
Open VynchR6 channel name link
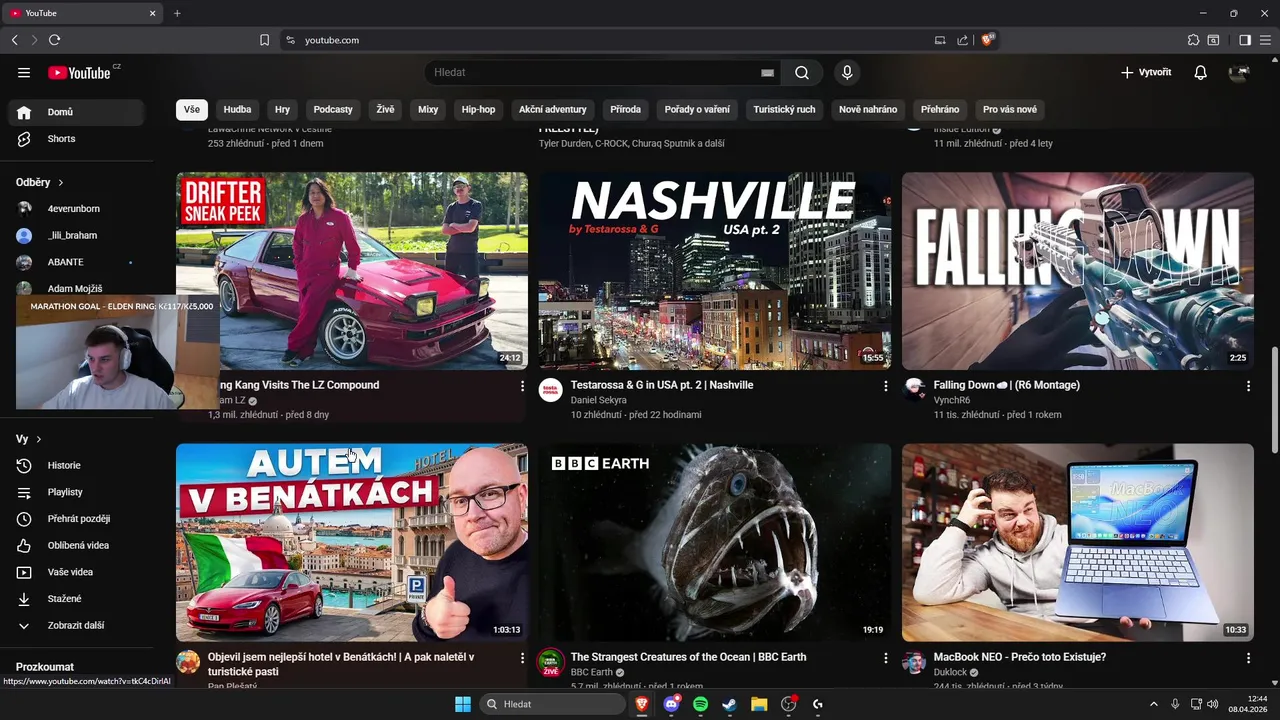(952, 400)
